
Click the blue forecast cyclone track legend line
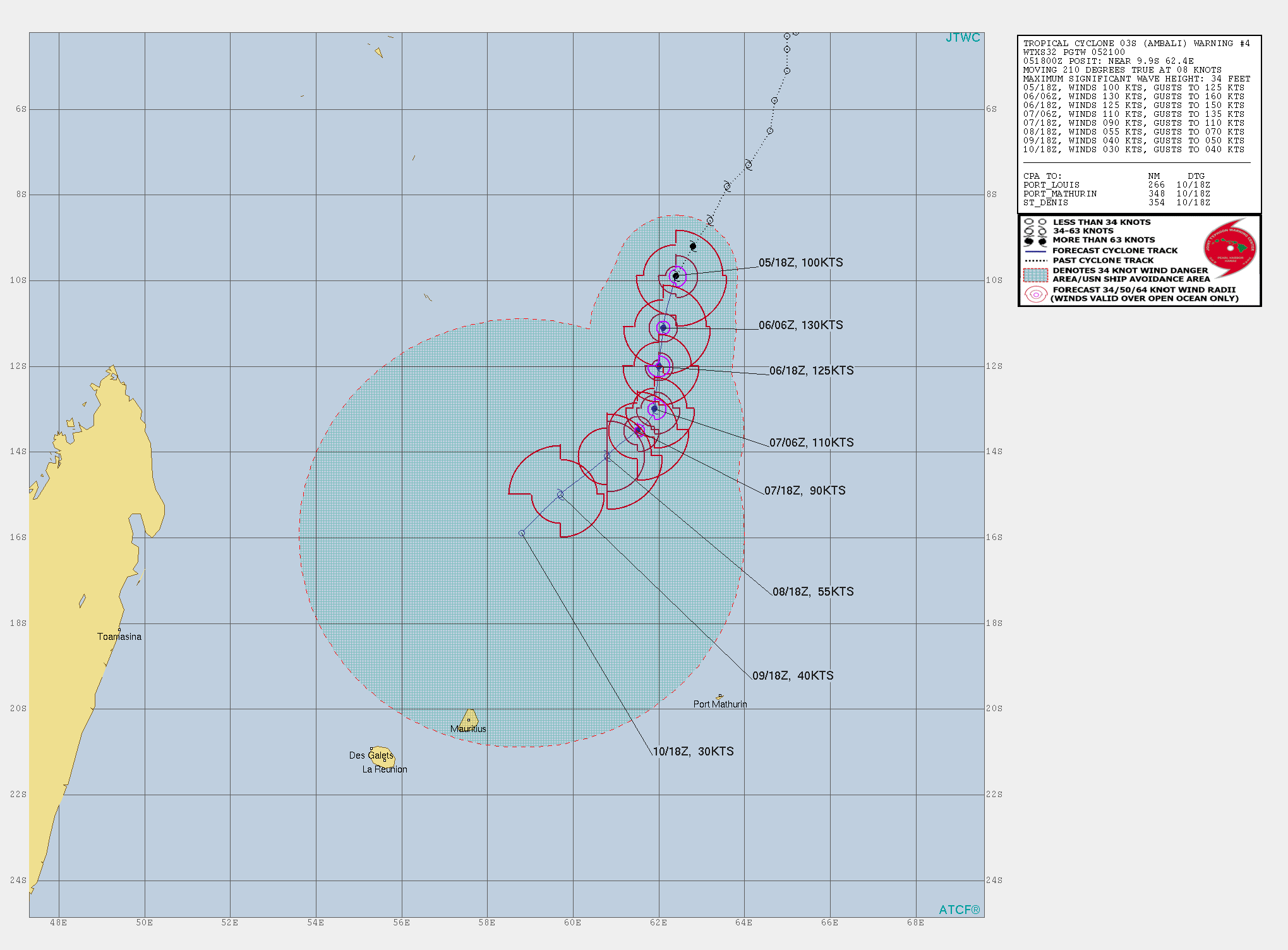click(x=1034, y=251)
